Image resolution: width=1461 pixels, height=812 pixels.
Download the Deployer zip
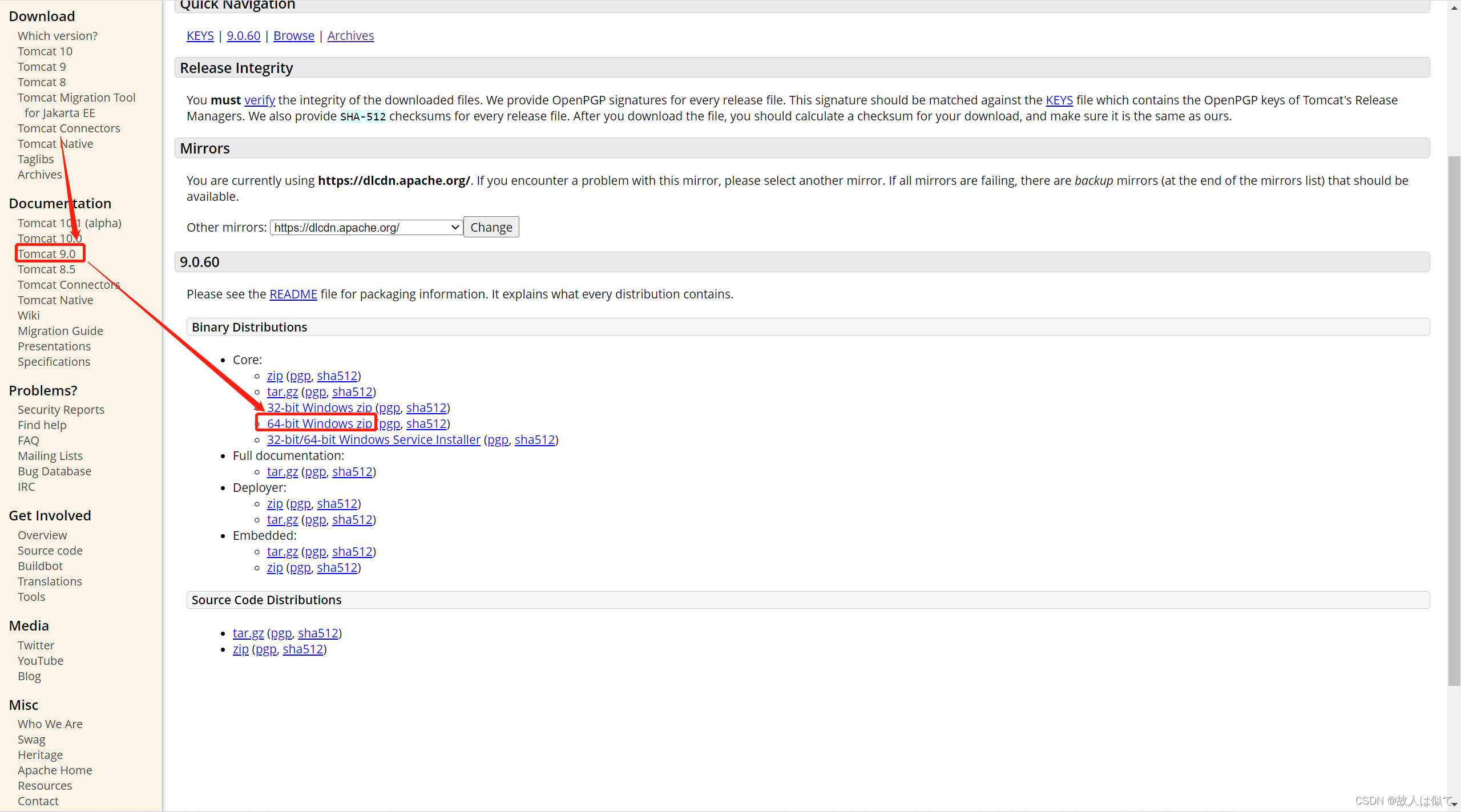275,503
